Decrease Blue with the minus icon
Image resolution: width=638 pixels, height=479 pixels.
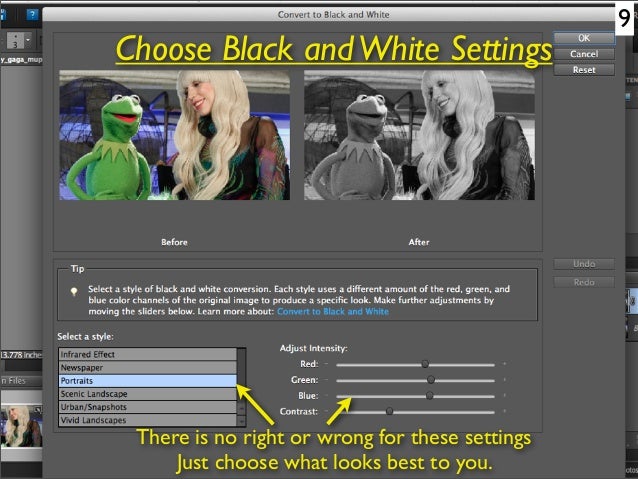pyautogui.click(x=326, y=396)
